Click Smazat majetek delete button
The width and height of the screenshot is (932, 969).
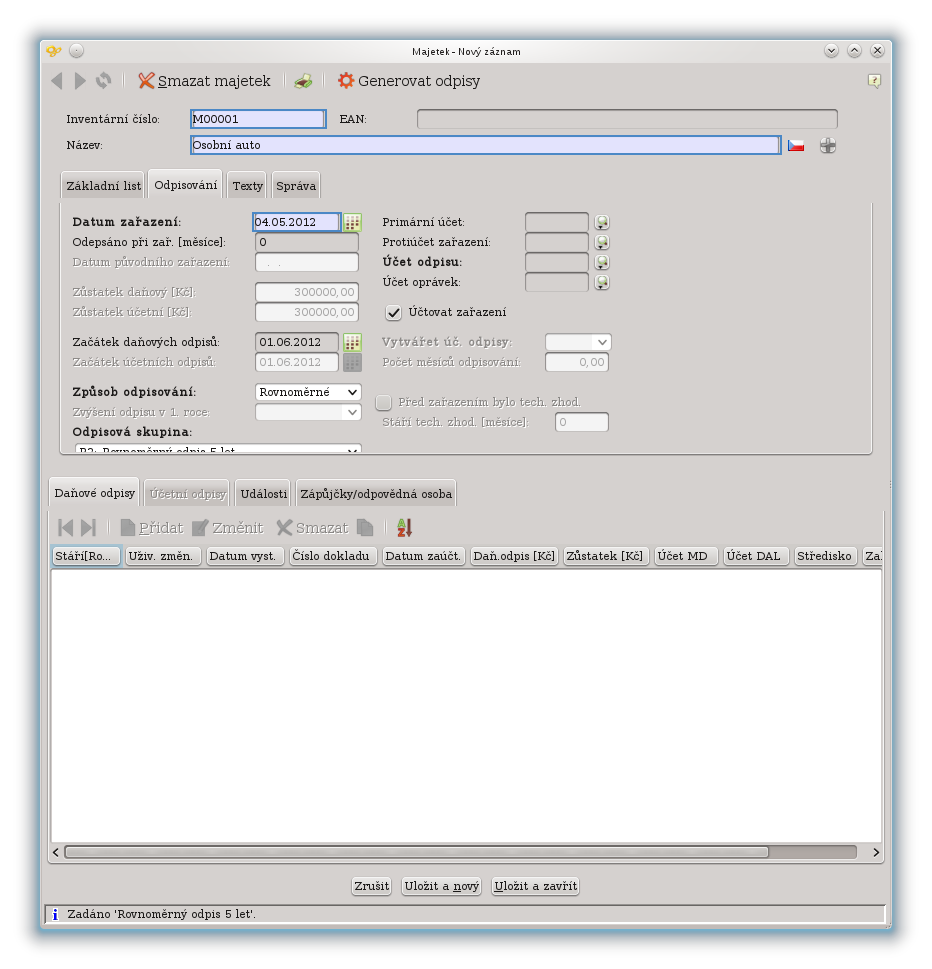(x=205, y=81)
